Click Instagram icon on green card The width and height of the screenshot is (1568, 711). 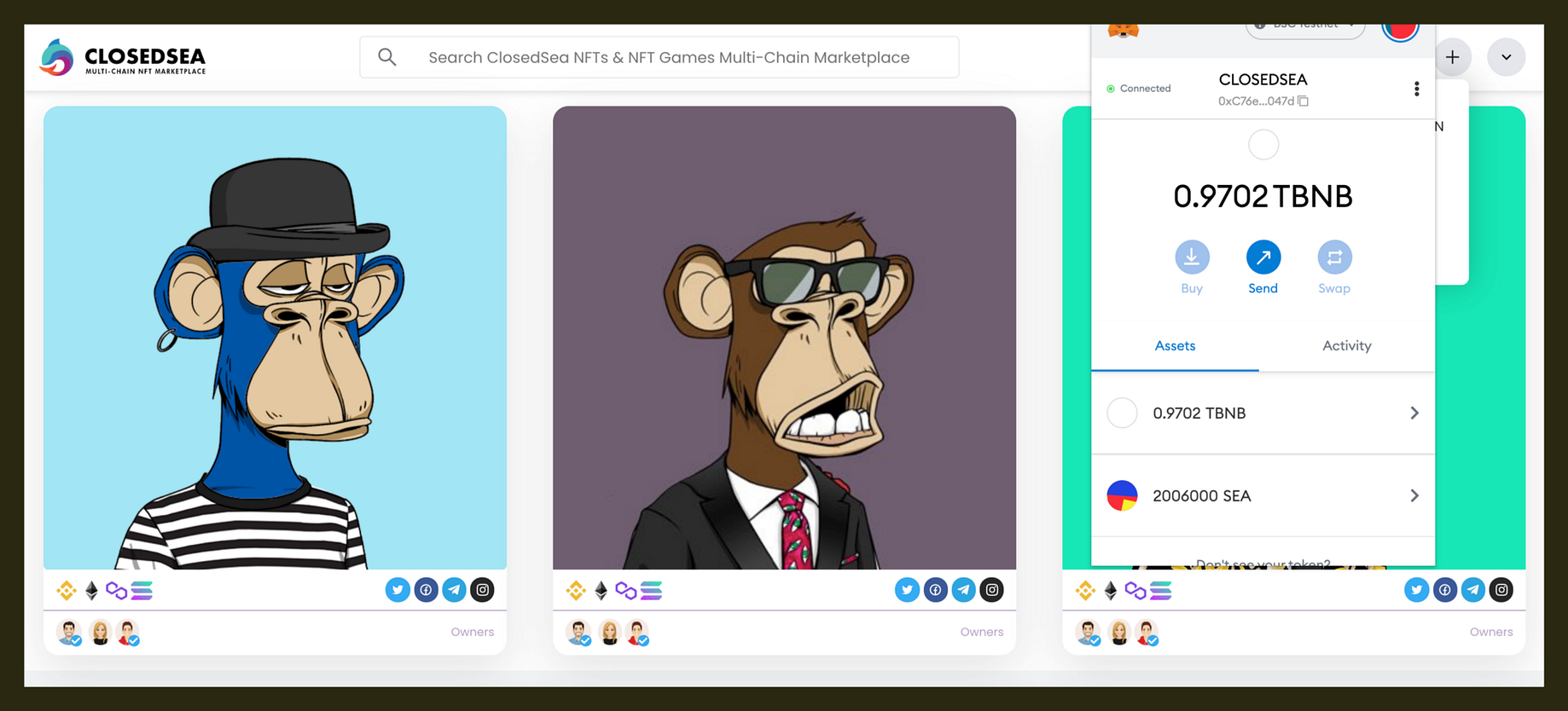click(1501, 590)
